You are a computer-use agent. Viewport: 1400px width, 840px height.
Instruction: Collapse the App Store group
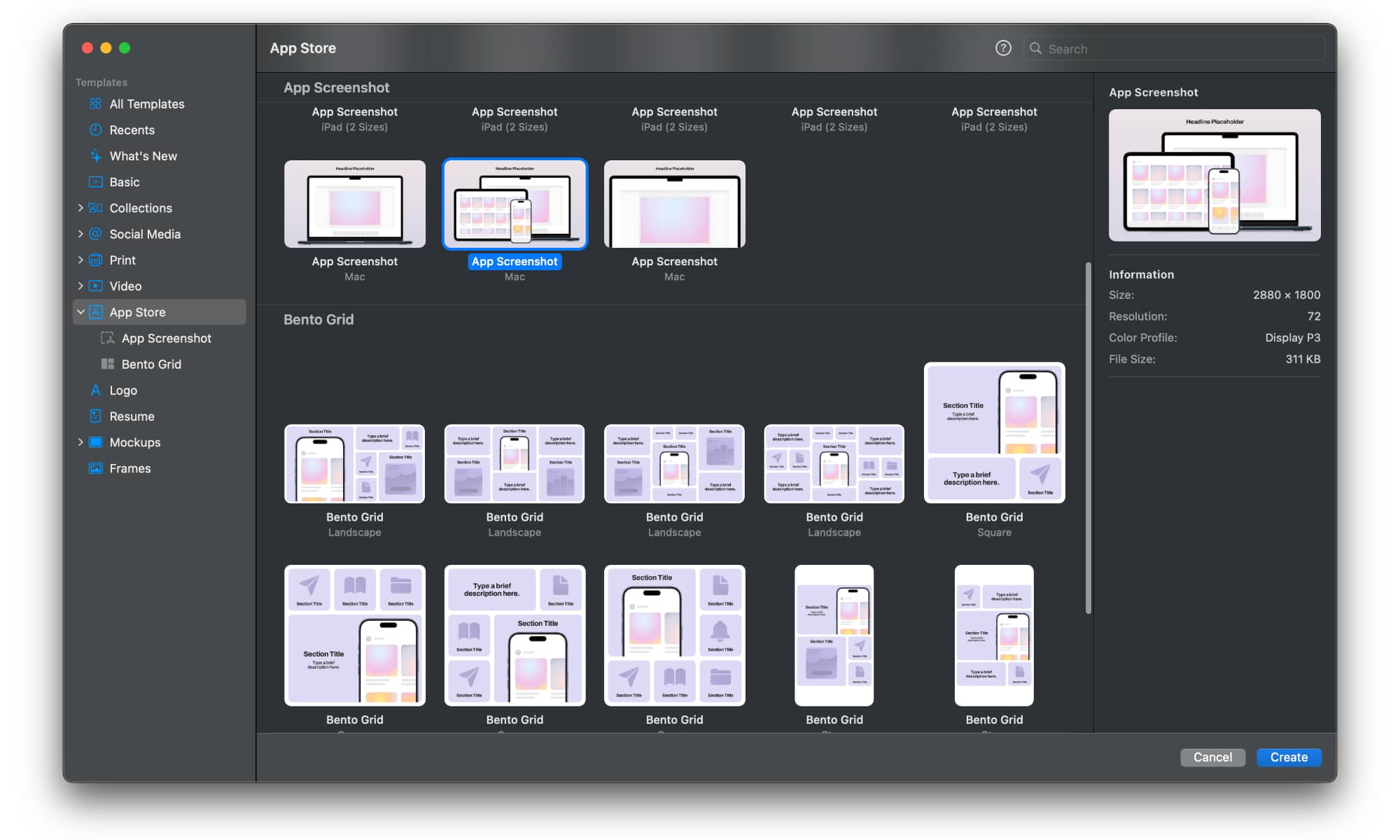[x=80, y=311]
